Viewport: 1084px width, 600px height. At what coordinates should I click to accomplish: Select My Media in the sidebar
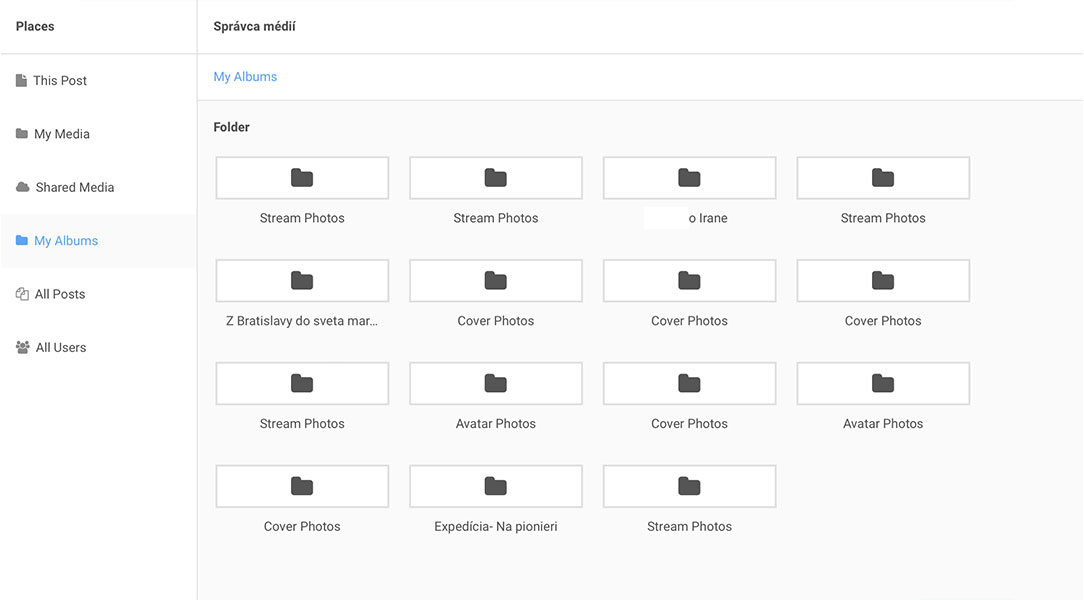98,133
